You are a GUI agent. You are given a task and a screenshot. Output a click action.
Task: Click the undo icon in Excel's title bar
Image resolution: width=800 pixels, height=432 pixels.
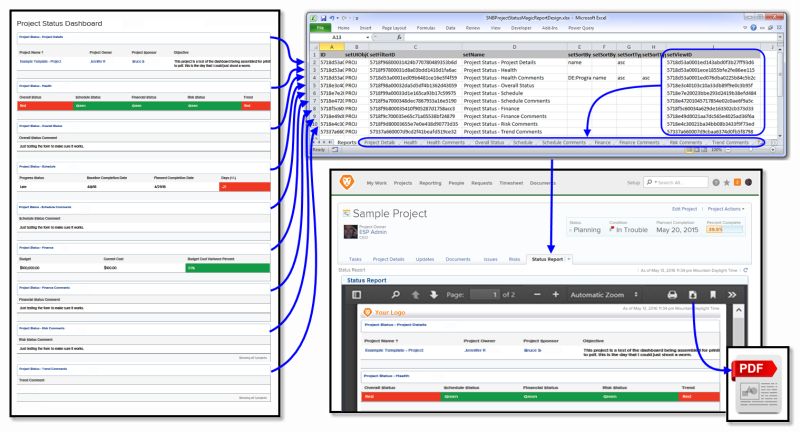pos(332,18)
